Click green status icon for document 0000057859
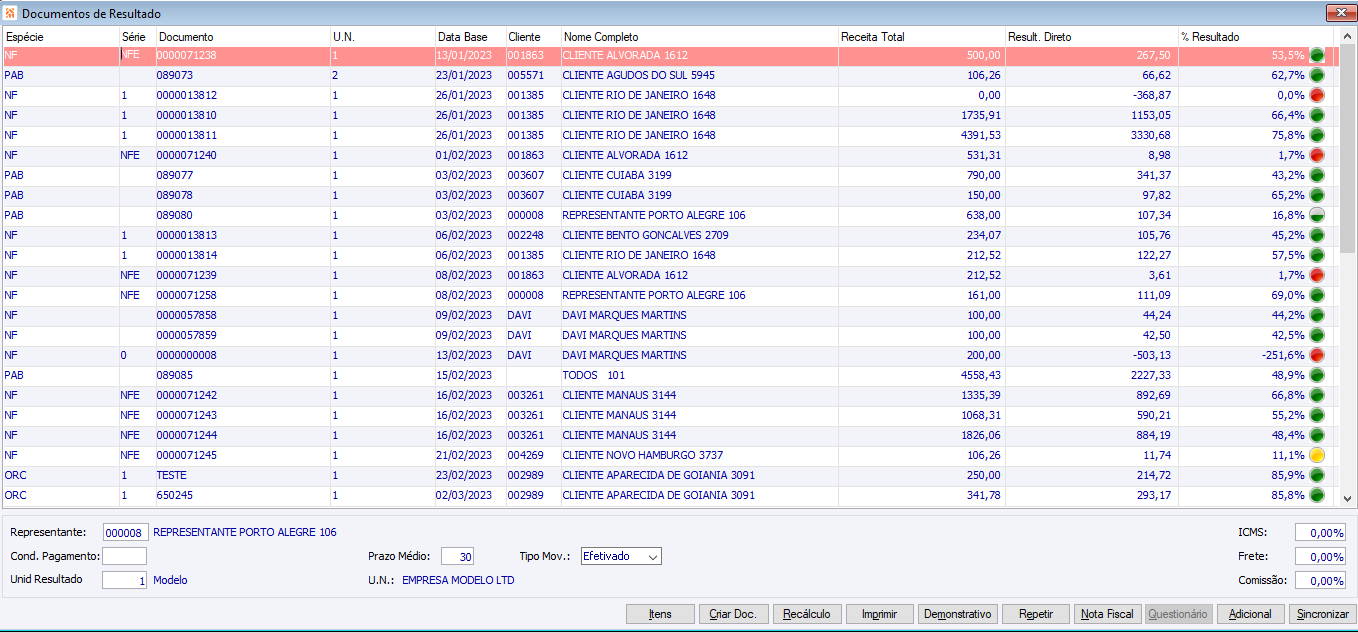 pyautogui.click(x=1317, y=335)
